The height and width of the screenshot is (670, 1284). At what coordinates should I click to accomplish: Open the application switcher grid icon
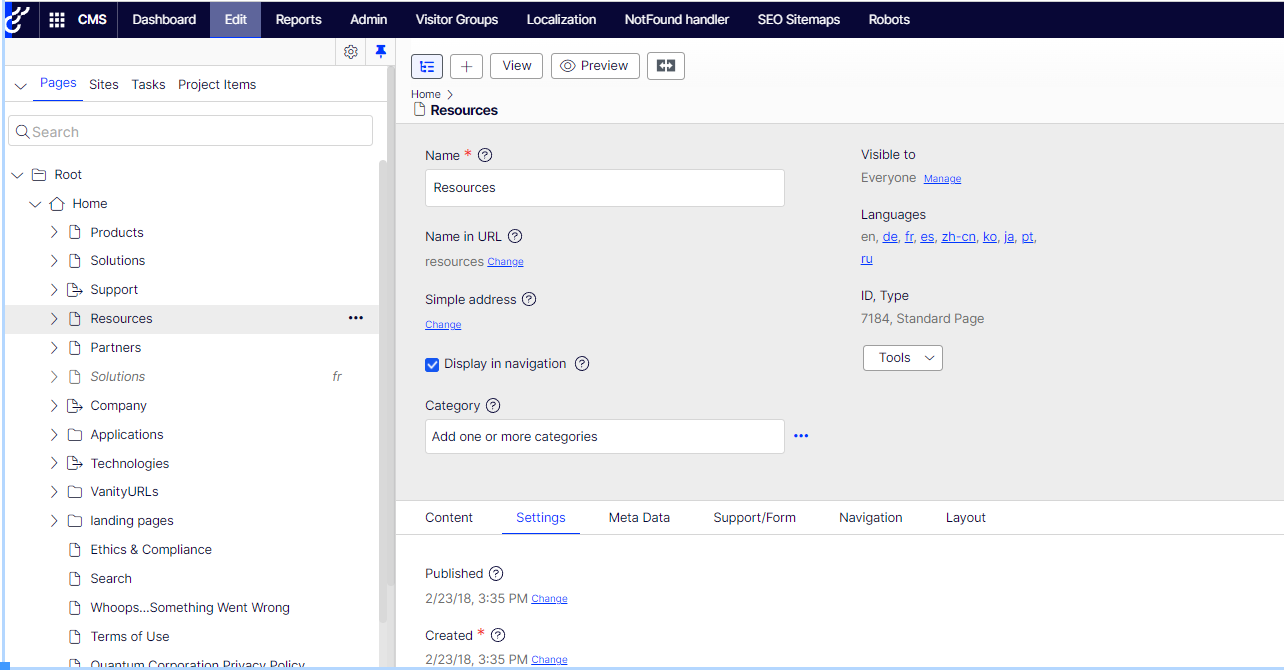point(57,19)
